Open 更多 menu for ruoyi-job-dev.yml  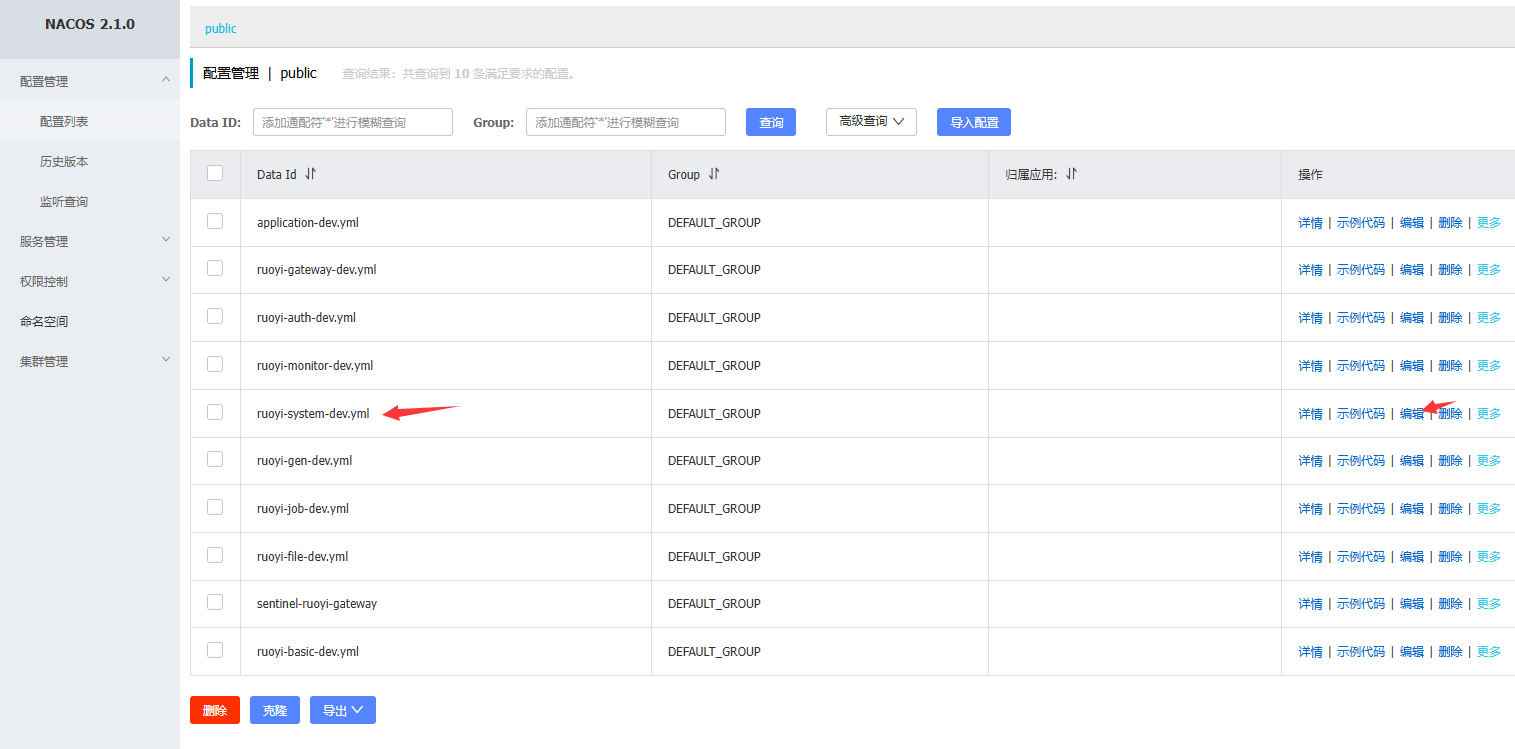1489,509
